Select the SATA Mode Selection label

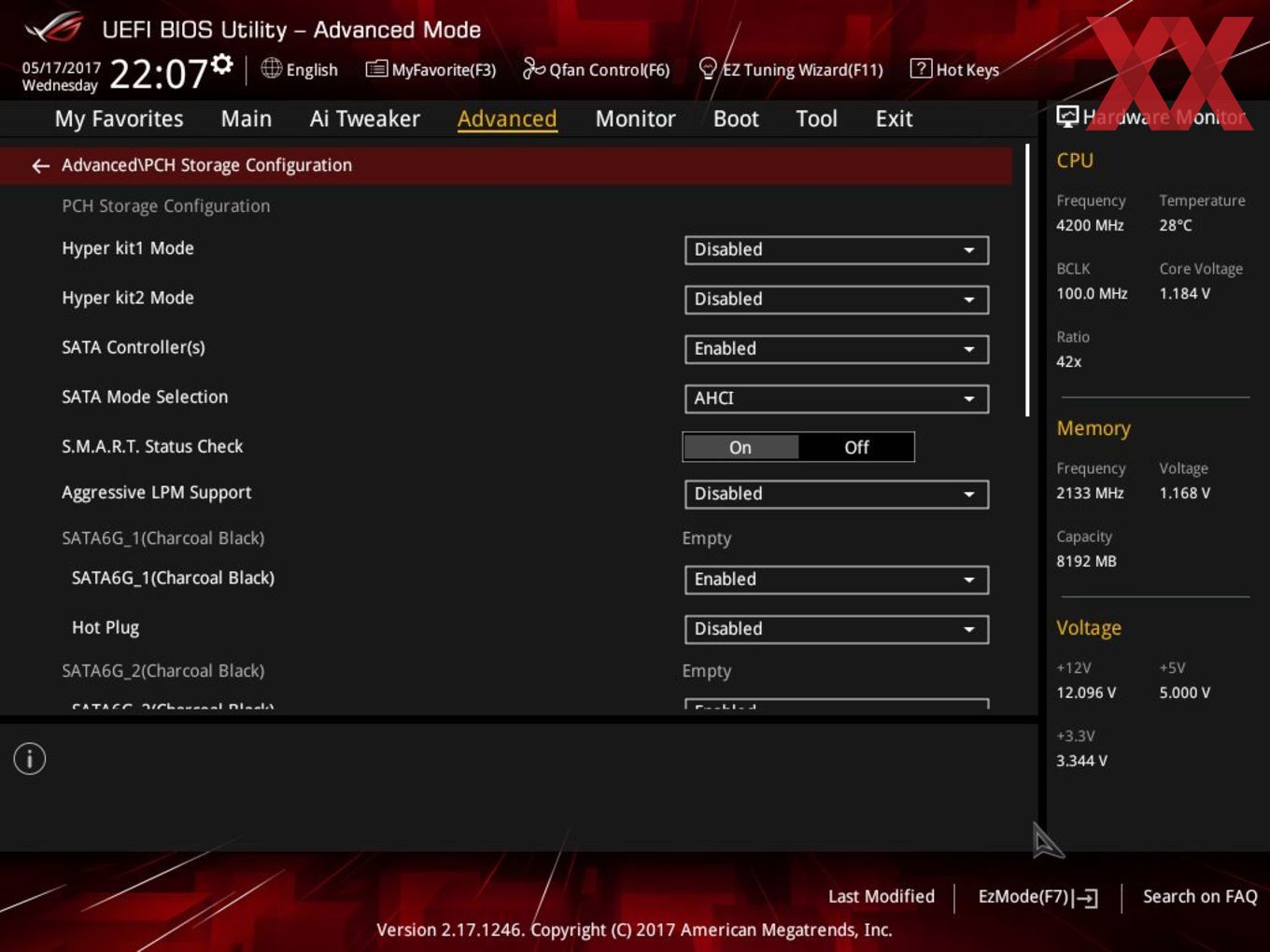(x=145, y=397)
